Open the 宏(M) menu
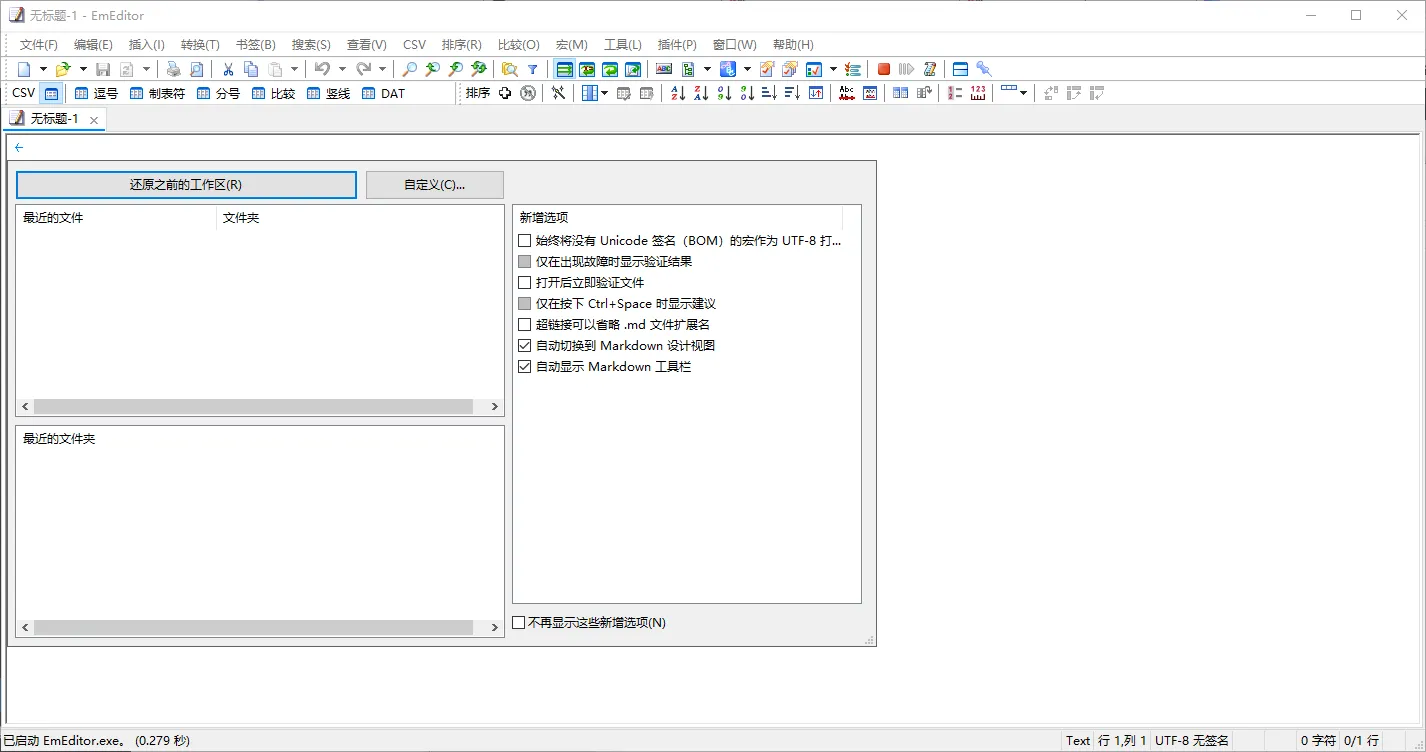The image size is (1426, 752). [x=570, y=44]
